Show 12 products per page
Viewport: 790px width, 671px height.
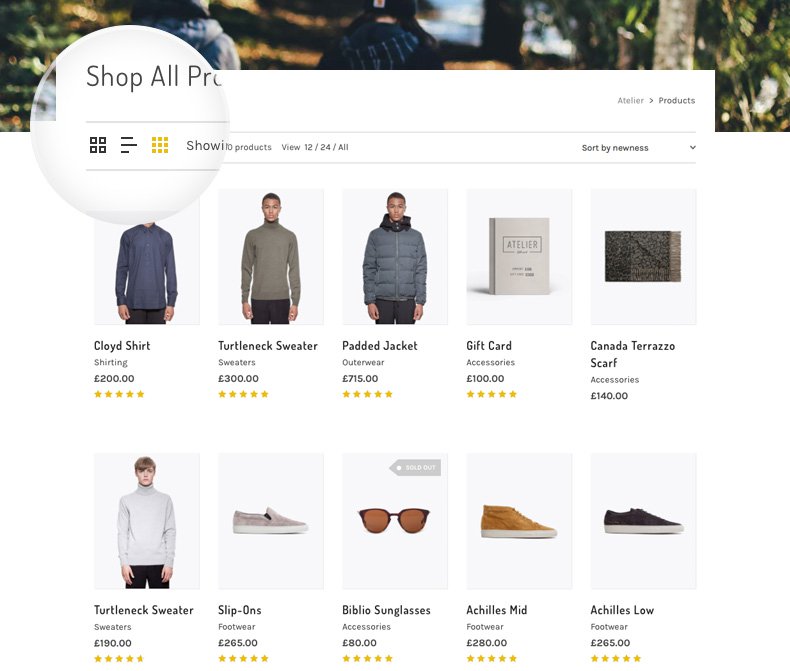[309, 147]
